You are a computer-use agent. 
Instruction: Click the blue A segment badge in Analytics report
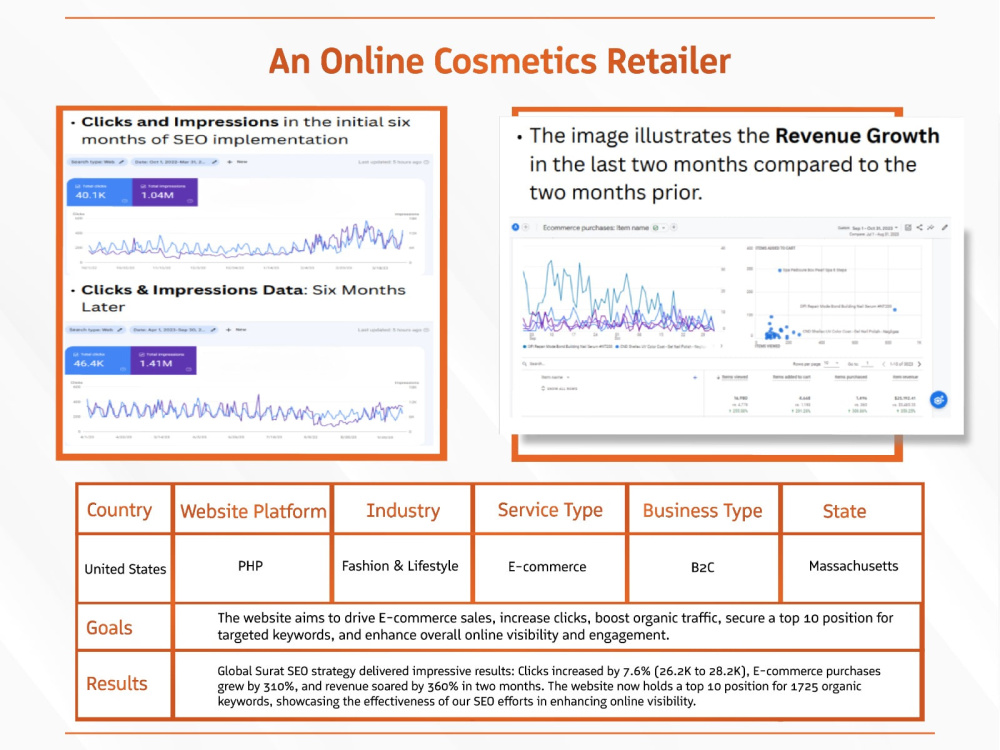point(515,227)
